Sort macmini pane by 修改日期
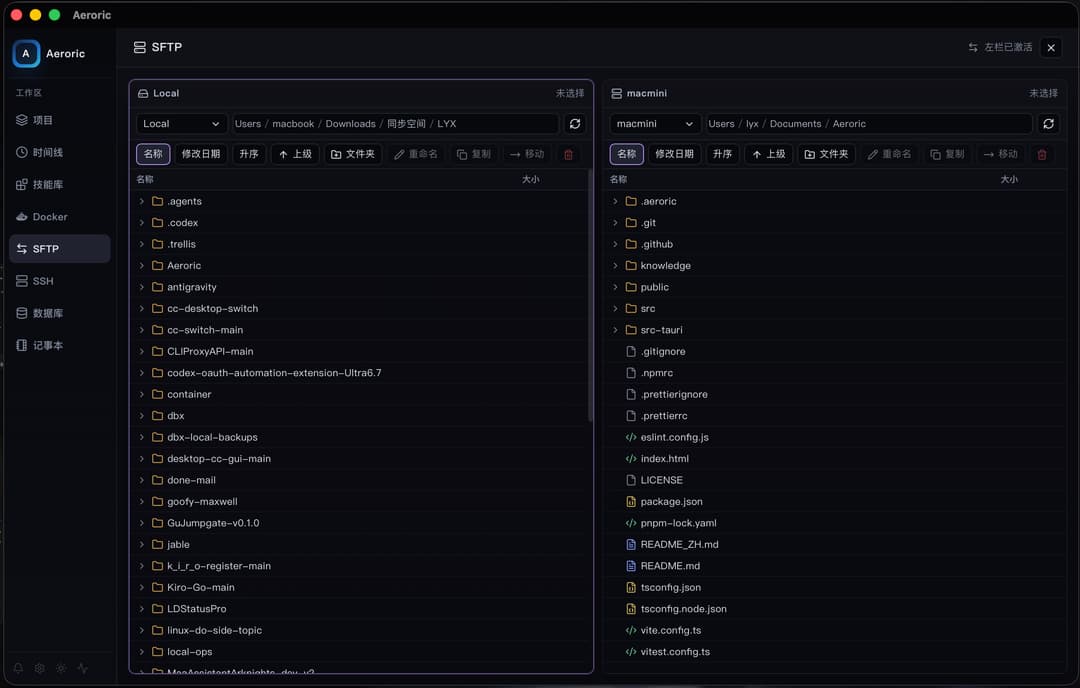Image resolution: width=1080 pixels, height=688 pixels. click(x=674, y=154)
